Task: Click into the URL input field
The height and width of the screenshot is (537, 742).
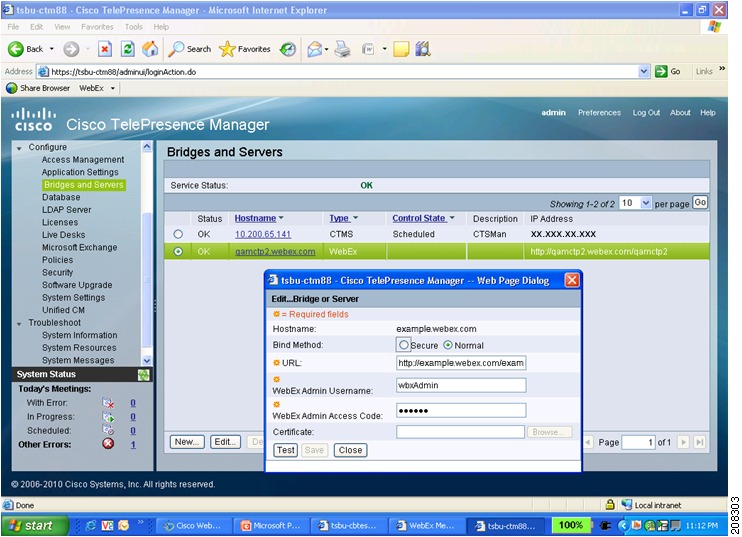Action: click(x=461, y=363)
